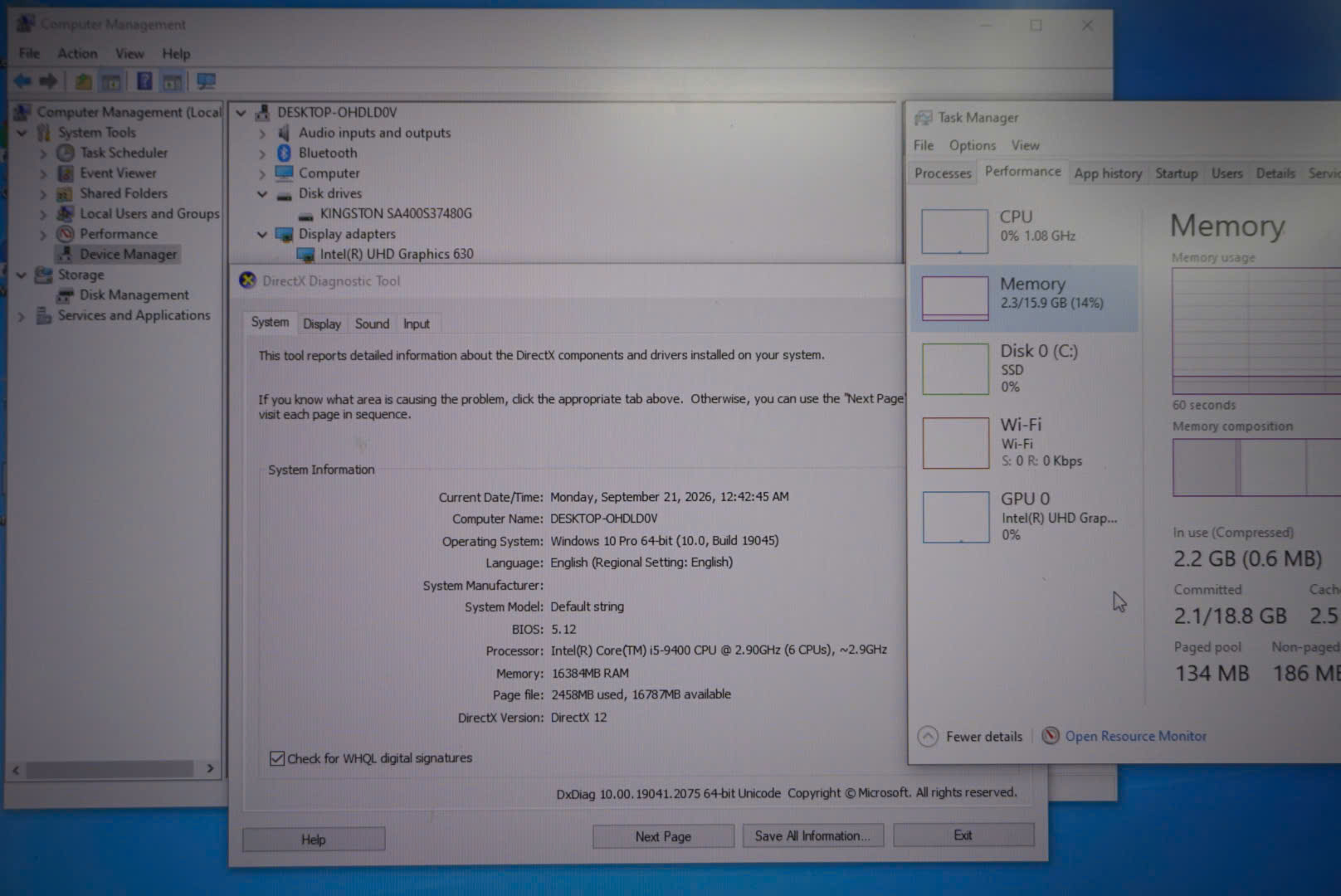This screenshot has width=1341, height=896.
Task: Select the Audio inputs and outputs speaker icon
Action: 284,133
